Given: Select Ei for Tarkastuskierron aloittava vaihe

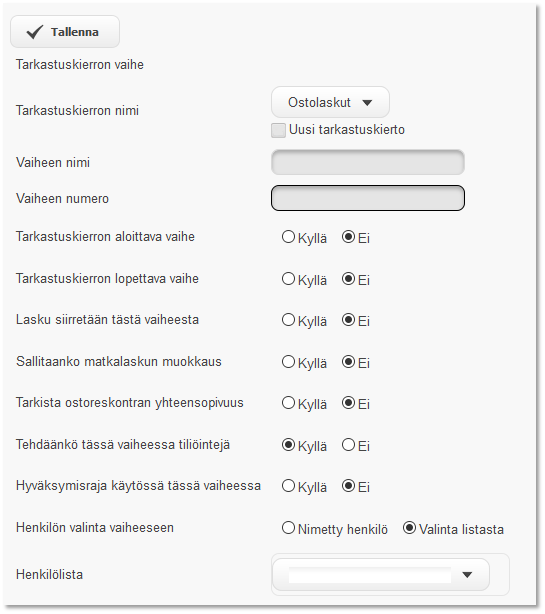Looking at the screenshot, I should coord(348,237).
